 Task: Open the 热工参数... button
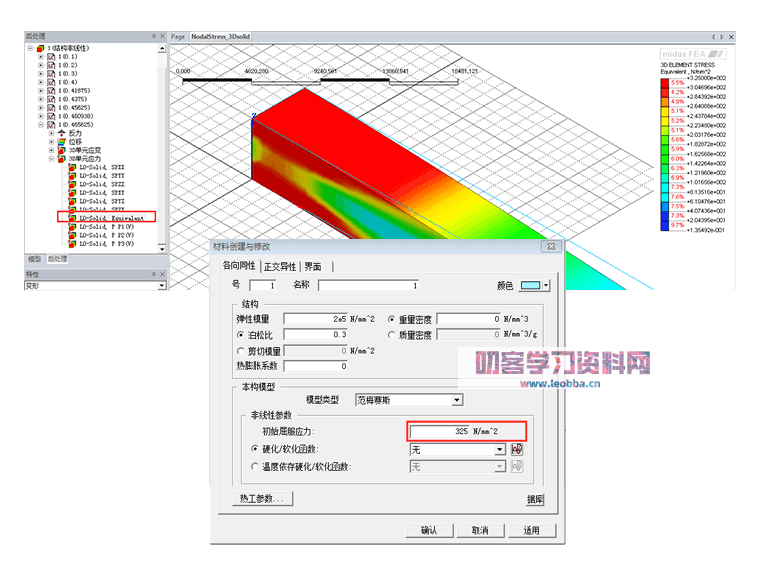click(262, 498)
